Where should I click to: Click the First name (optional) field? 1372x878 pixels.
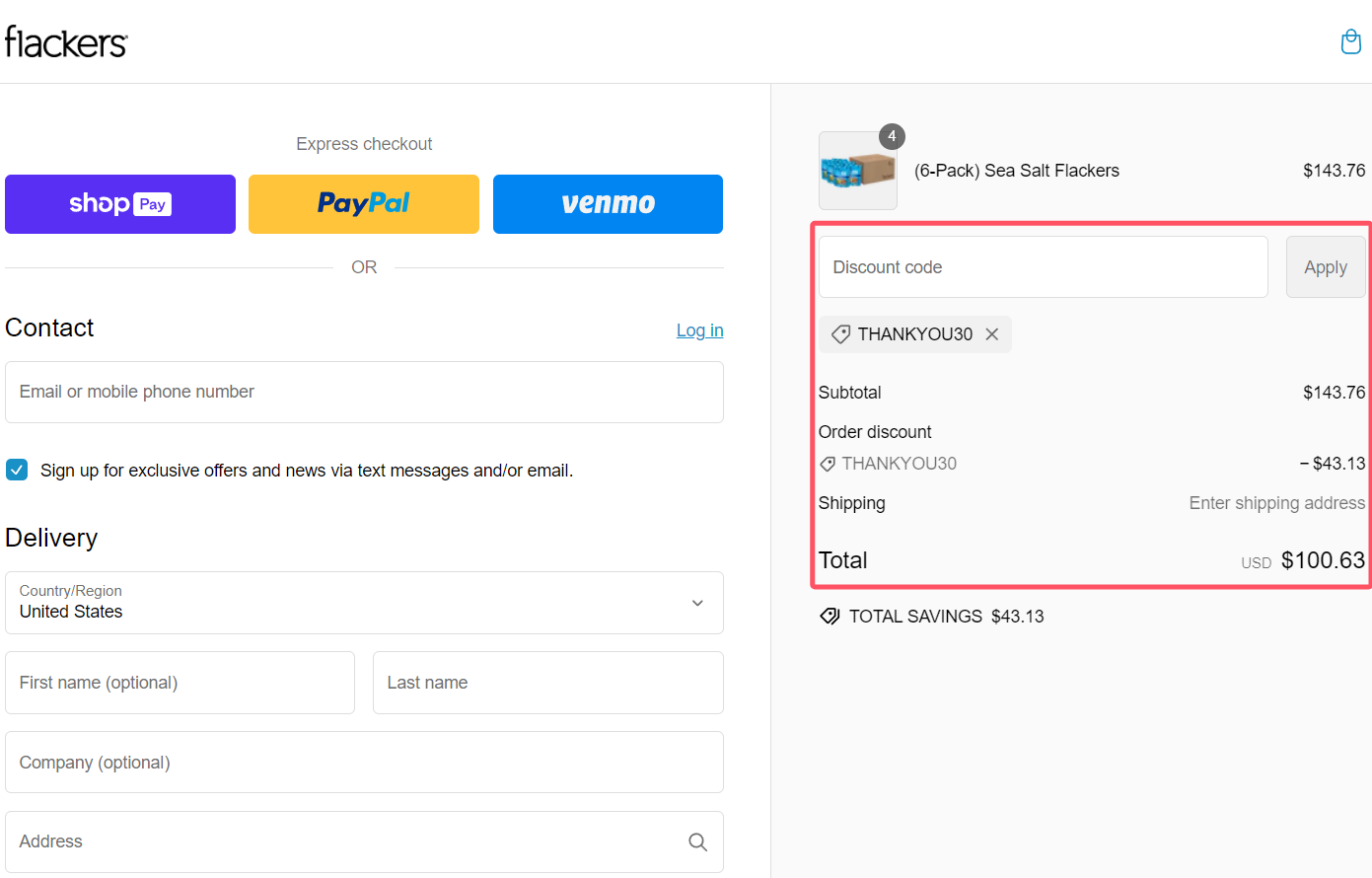coord(180,683)
